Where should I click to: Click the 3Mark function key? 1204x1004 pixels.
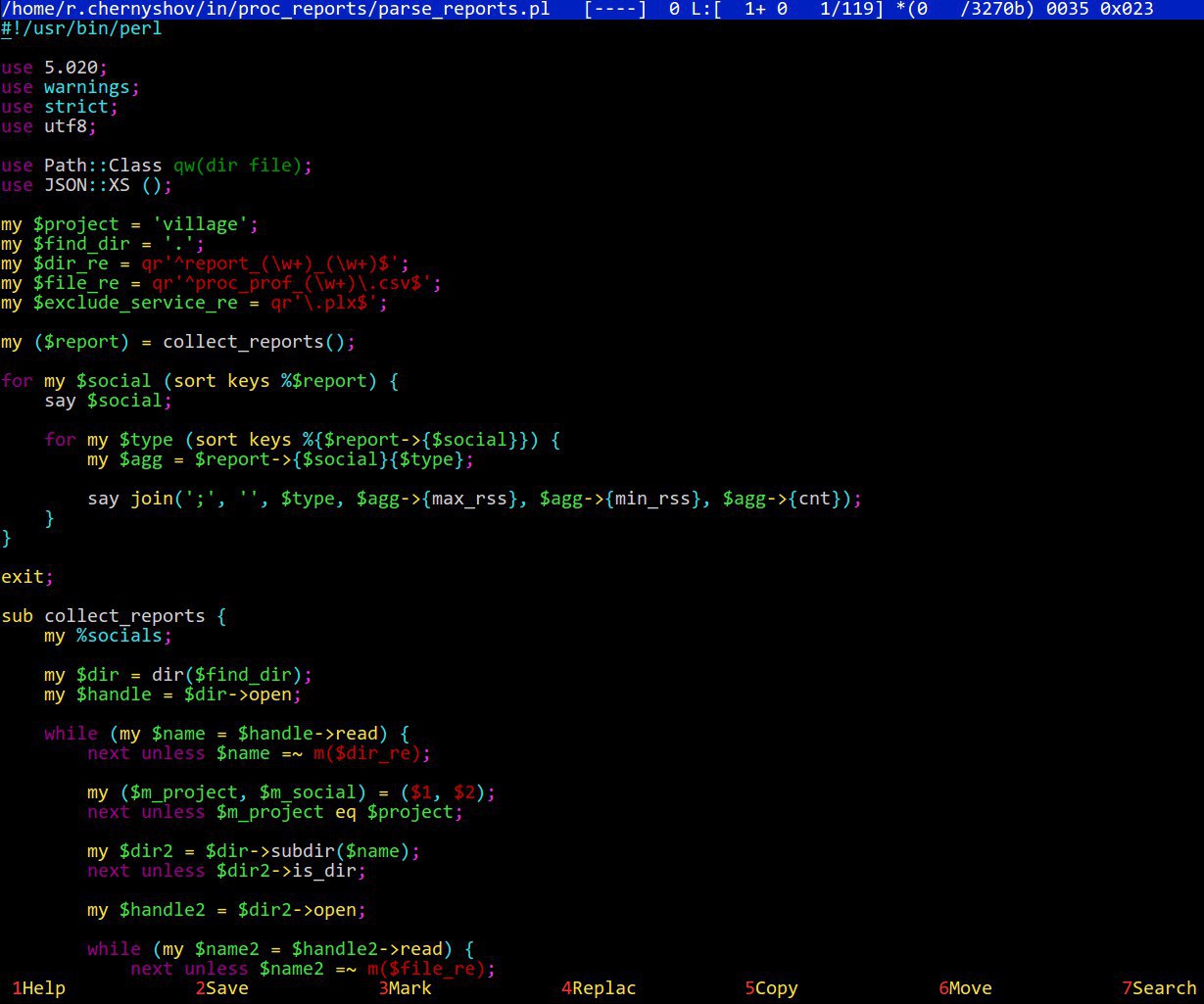point(406,988)
